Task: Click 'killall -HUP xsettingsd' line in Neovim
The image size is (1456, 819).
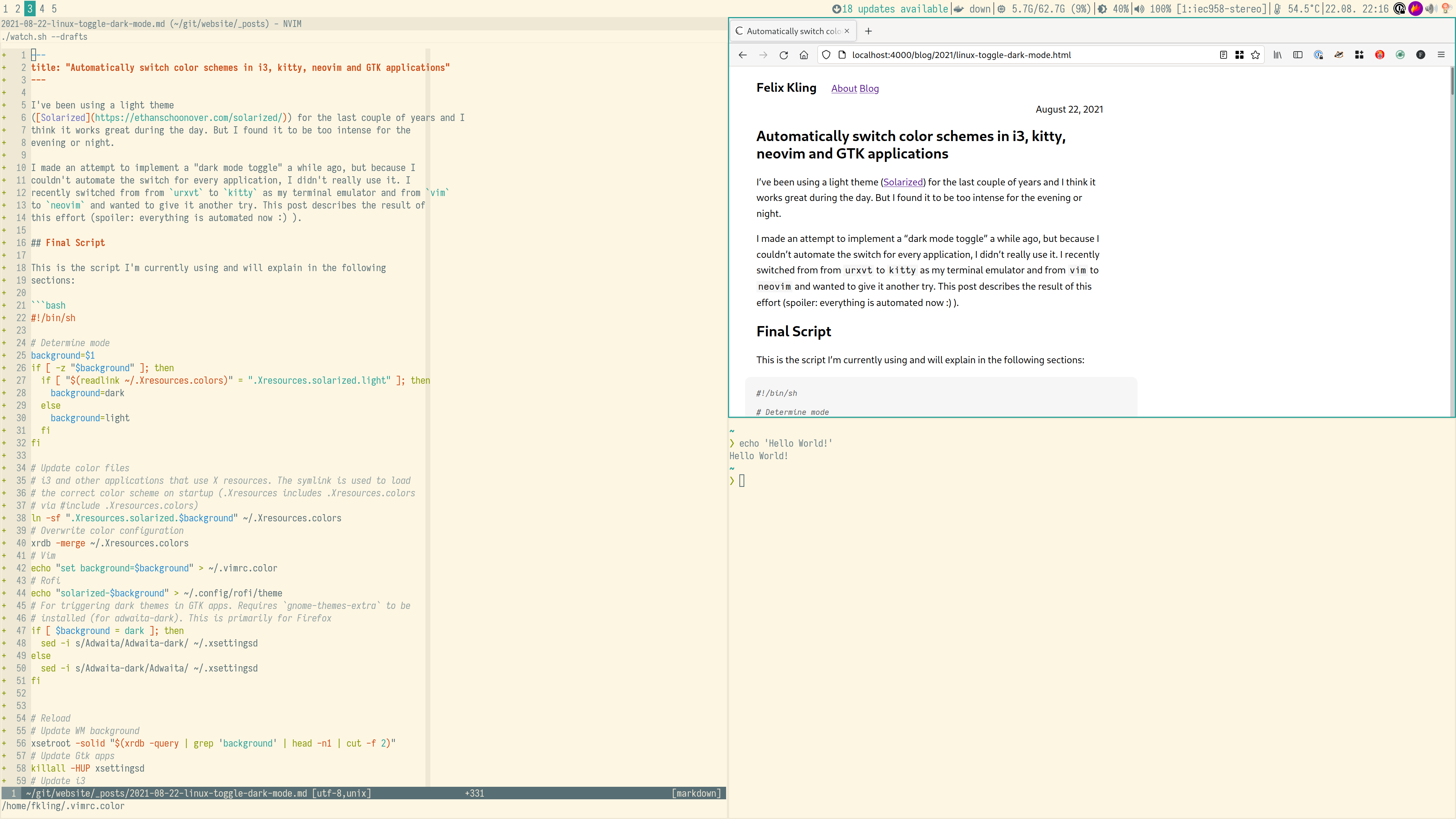Action: [x=88, y=768]
